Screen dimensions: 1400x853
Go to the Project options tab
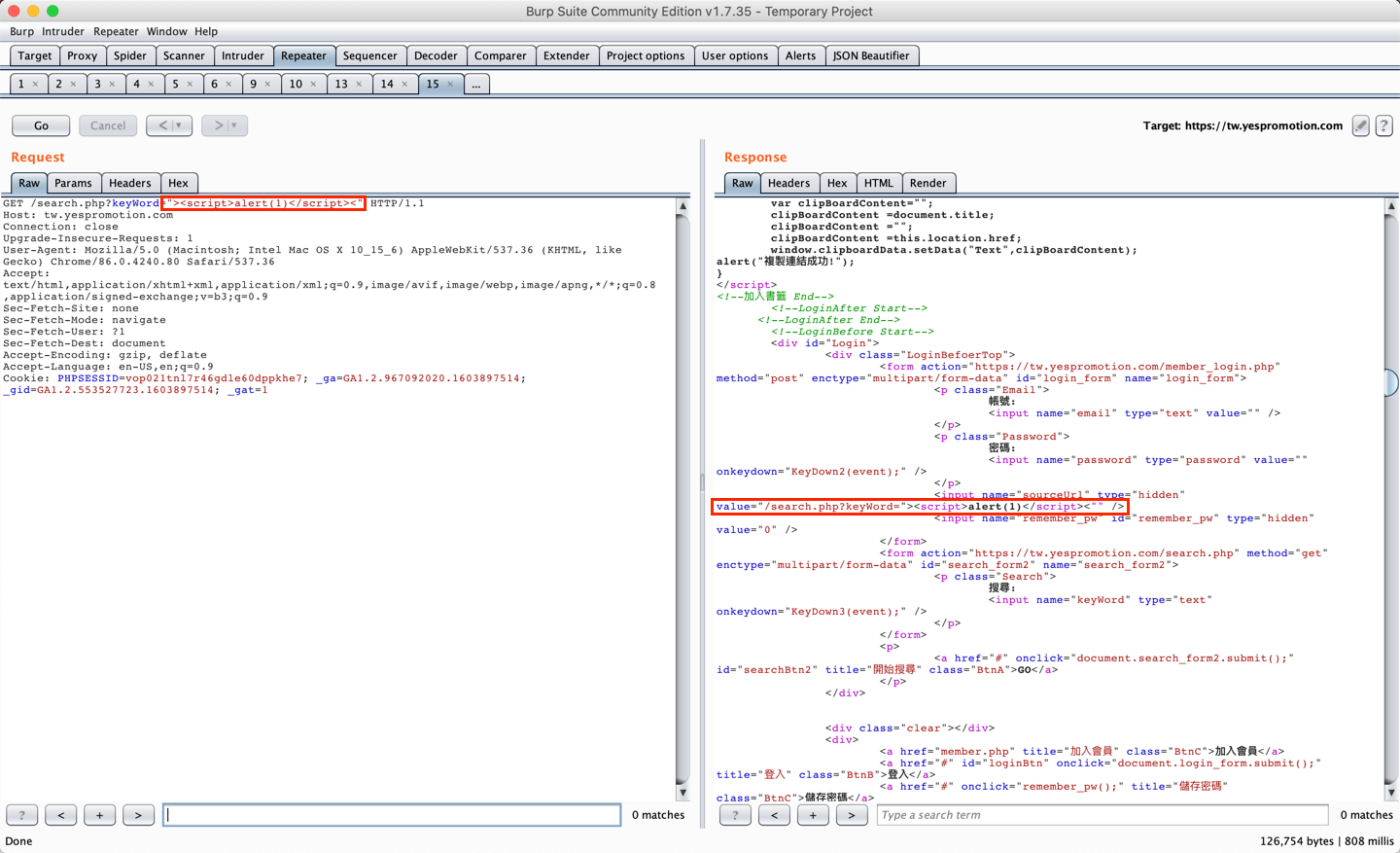[x=646, y=55]
